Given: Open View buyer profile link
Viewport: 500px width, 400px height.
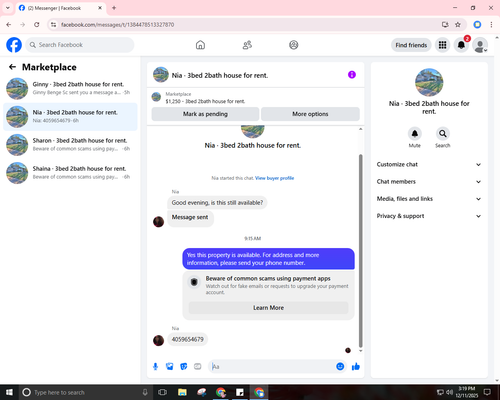Looking at the screenshot, I should [275, 178].
